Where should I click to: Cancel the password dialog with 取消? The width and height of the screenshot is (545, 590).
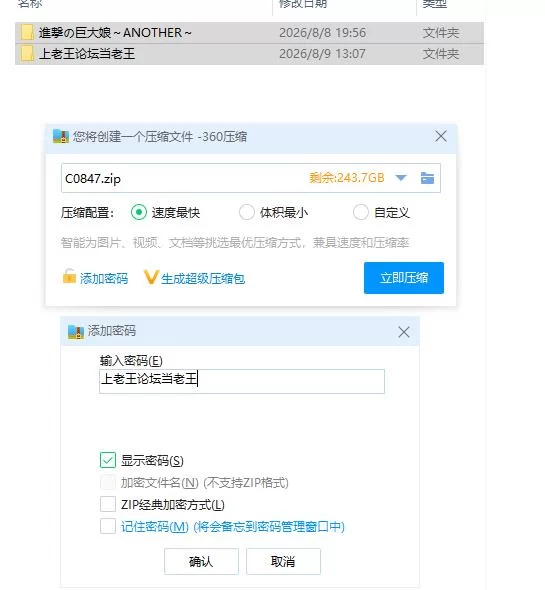[283, 561]
